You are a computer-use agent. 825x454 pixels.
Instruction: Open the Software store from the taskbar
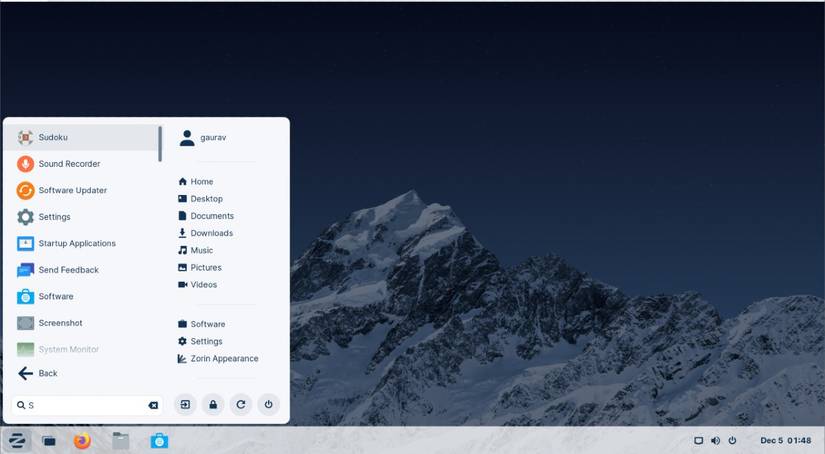pos(159,441)
